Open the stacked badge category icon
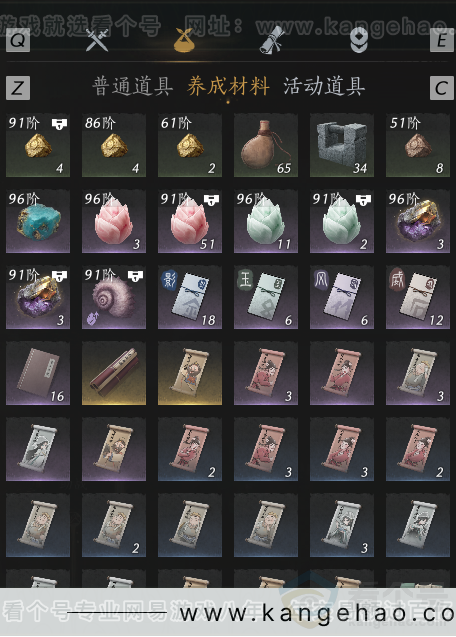Image resolution: width=456 pixels, height=637 pixels. [359, 41]
